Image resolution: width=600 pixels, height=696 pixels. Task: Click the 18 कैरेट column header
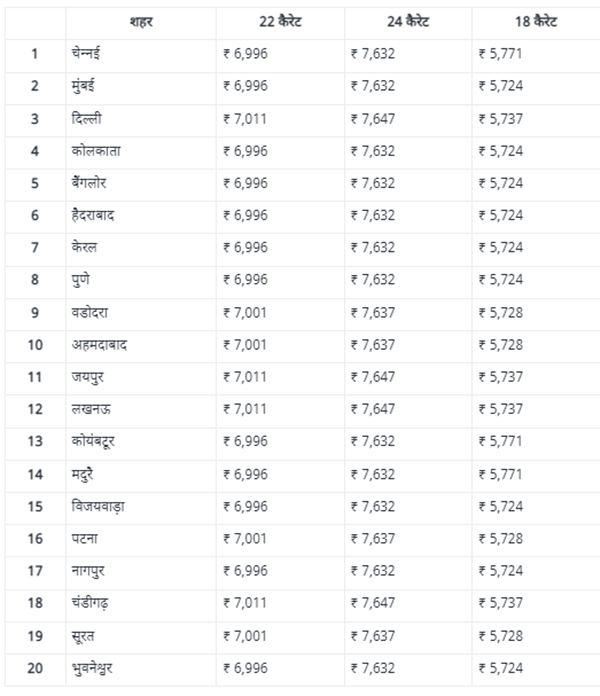click(x=536, y=21)
